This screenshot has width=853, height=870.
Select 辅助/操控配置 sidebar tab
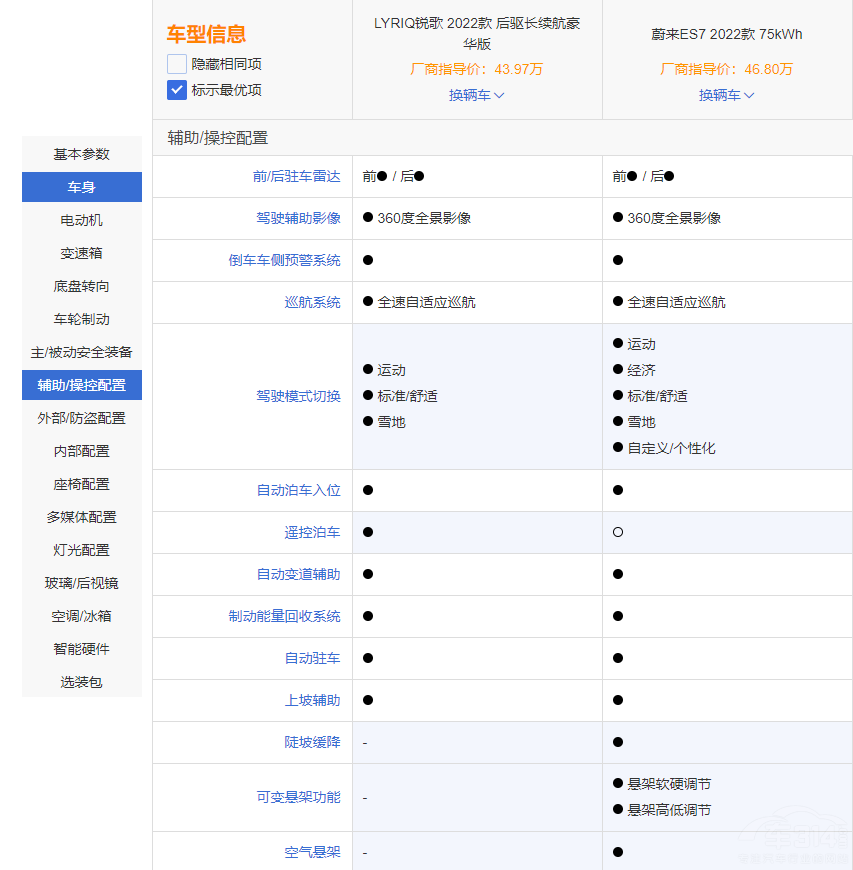coord(82,385)
